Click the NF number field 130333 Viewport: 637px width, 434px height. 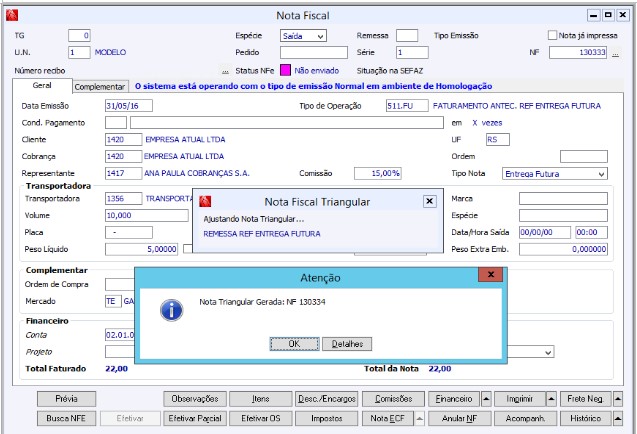click(578, 52)
